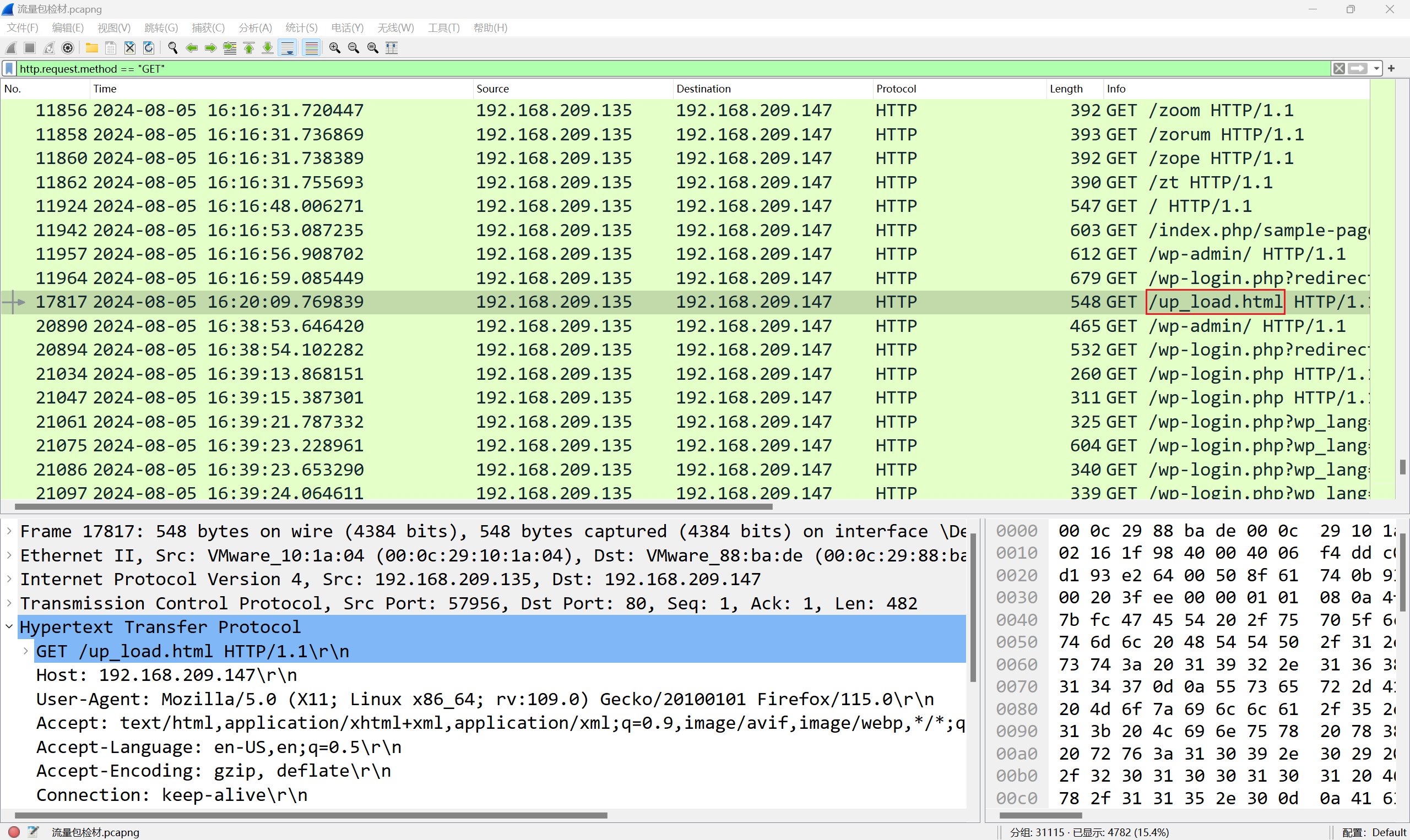Close the capture file icon
This screenshot has width=1410, height=840.
[129, 48]
